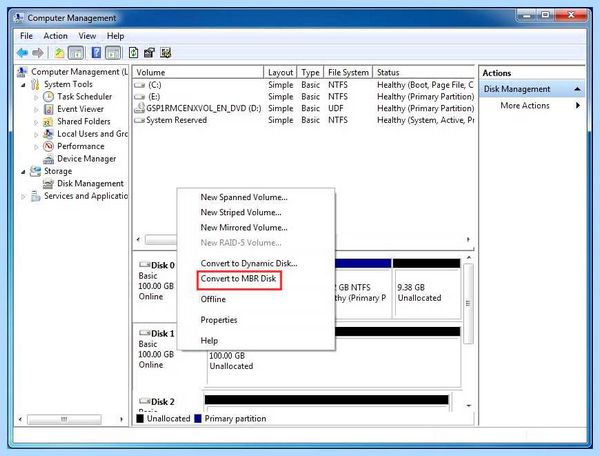Select the Device Manager icon
This screenshot has width=600, height=456.
click(x=48, y=159)
